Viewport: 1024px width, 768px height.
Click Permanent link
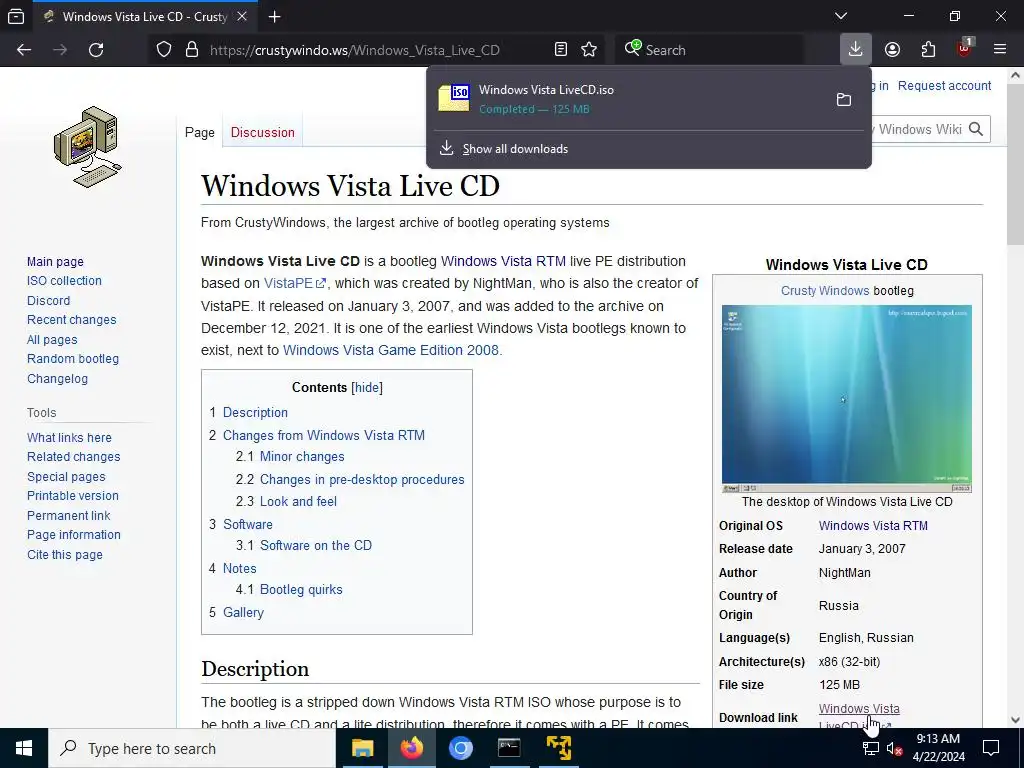[x=69, y=516]
